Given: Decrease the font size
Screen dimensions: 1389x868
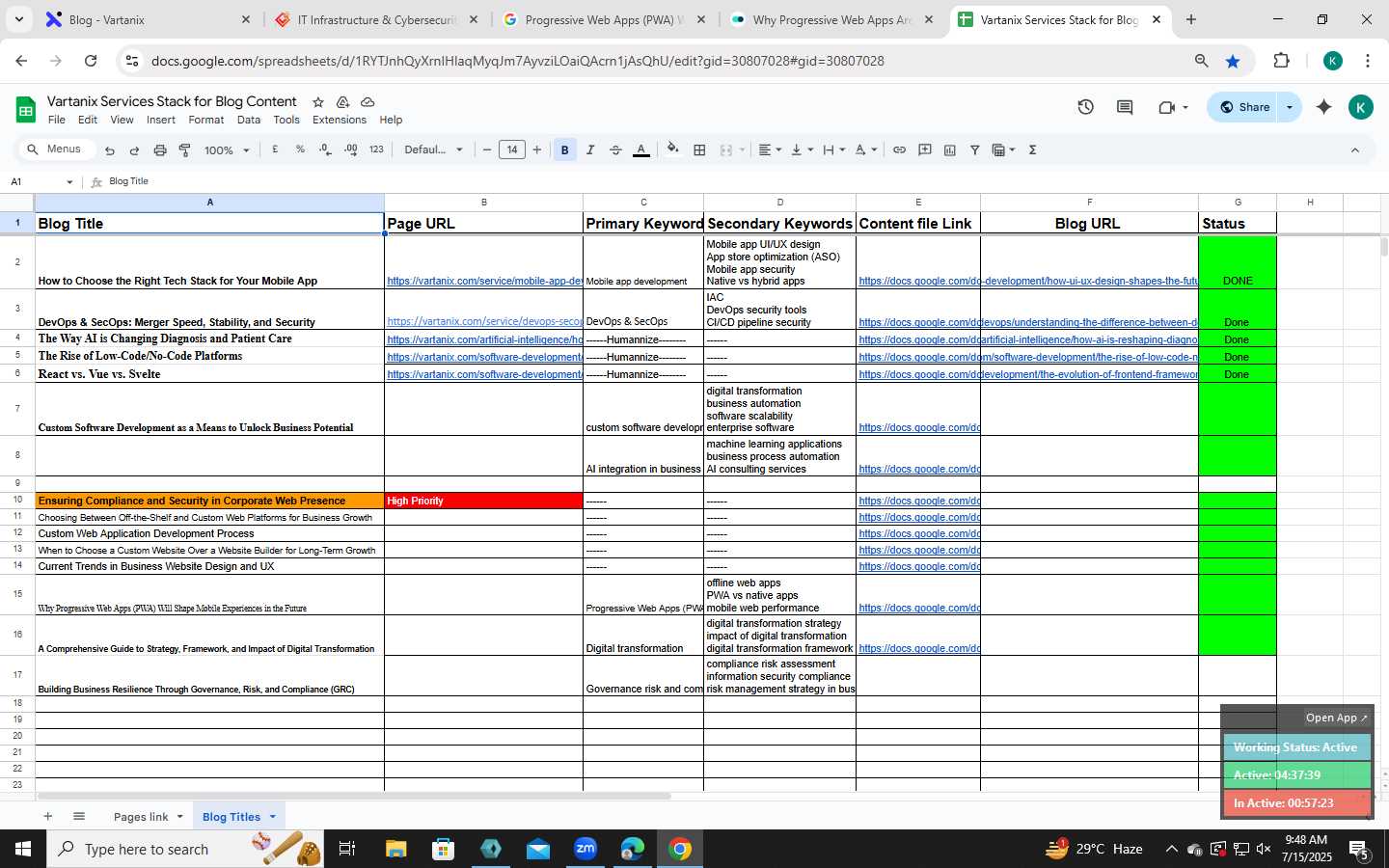Looking at the screenshot, I should (x=487, y=149).
